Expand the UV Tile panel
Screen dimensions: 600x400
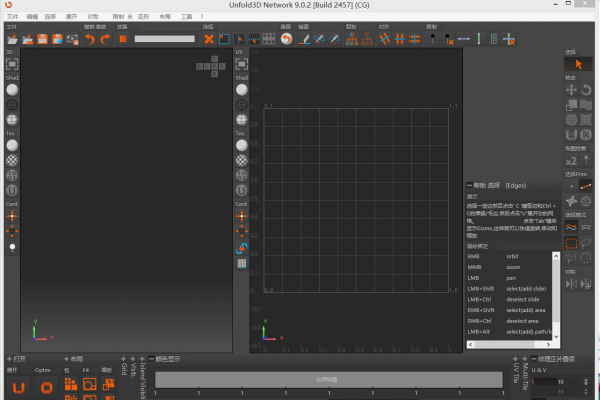(x=515, y=359)
